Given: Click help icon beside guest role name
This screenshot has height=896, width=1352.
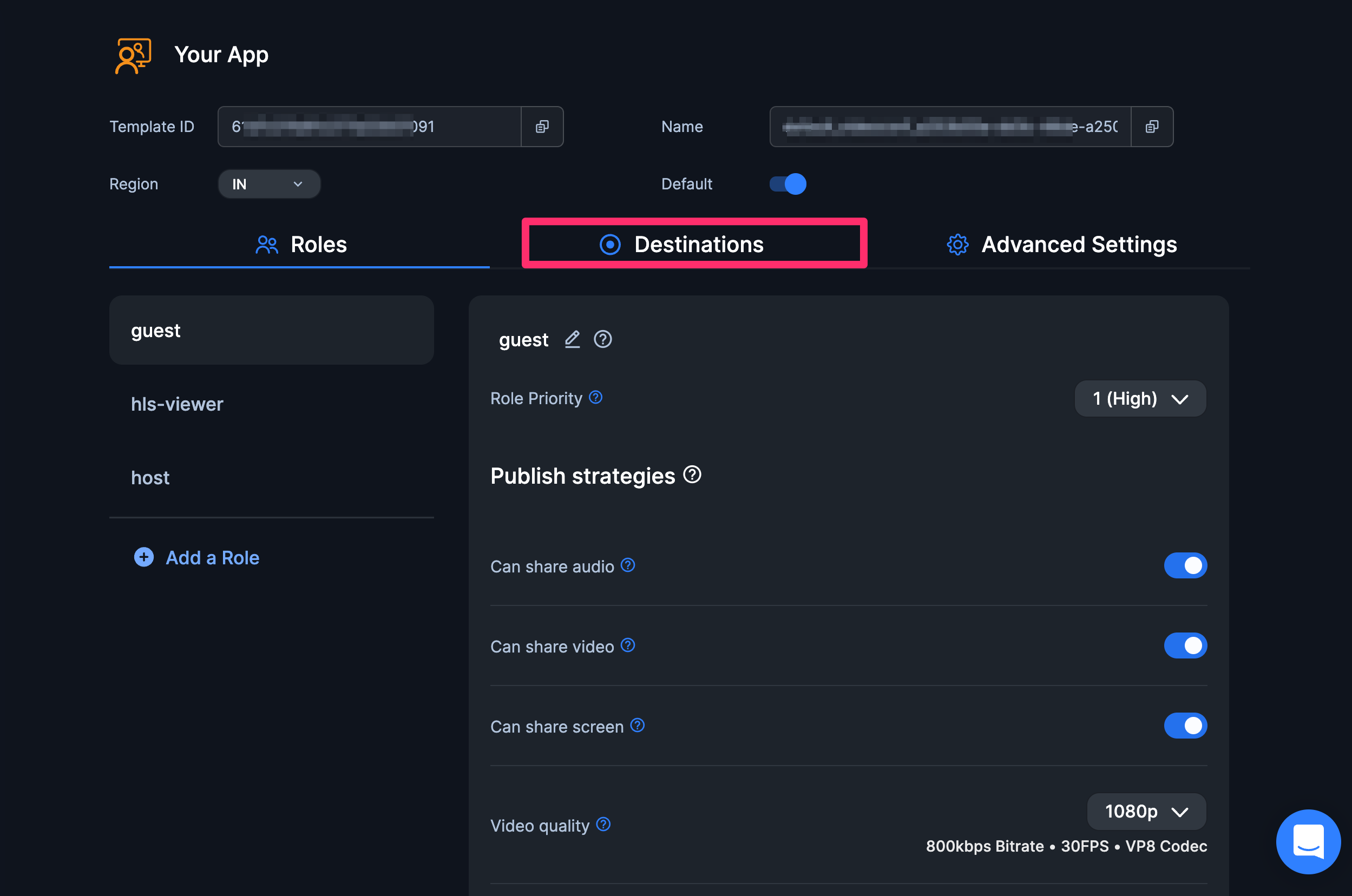Looking at the screenshot, I should tap(602, 339).
